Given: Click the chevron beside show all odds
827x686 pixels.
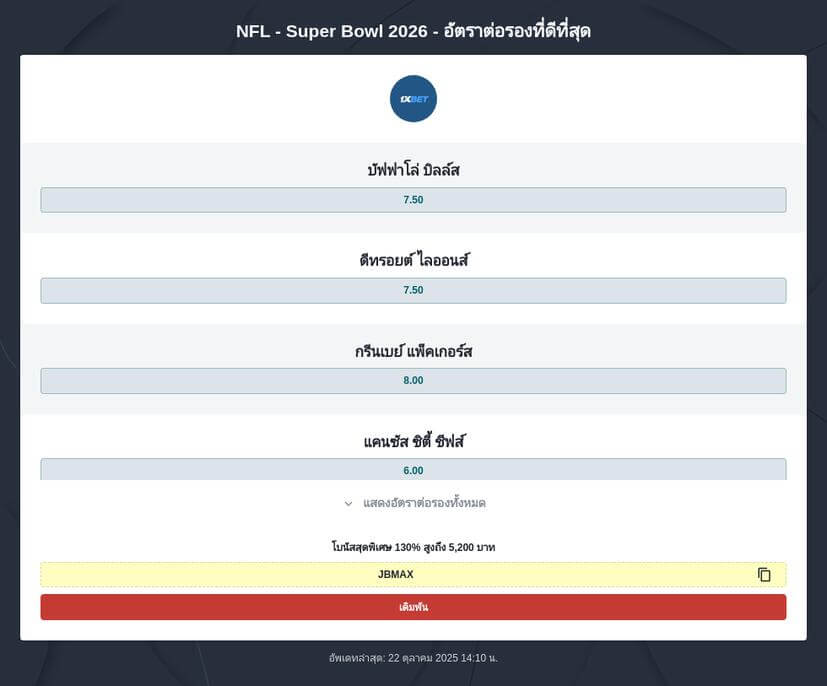Looking at the screenshot, I should 348,504.
